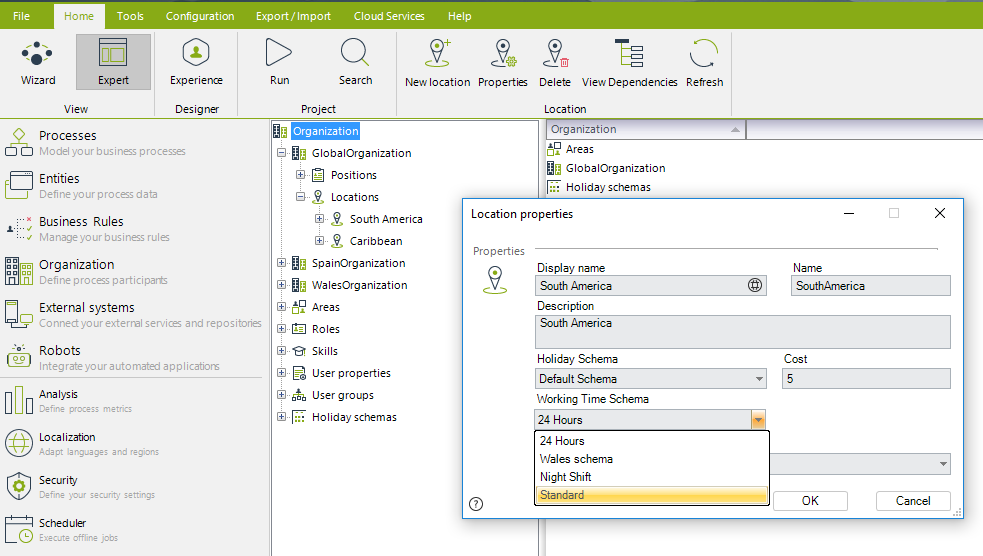Click the Cost field
983x556 pixels.
866,379
